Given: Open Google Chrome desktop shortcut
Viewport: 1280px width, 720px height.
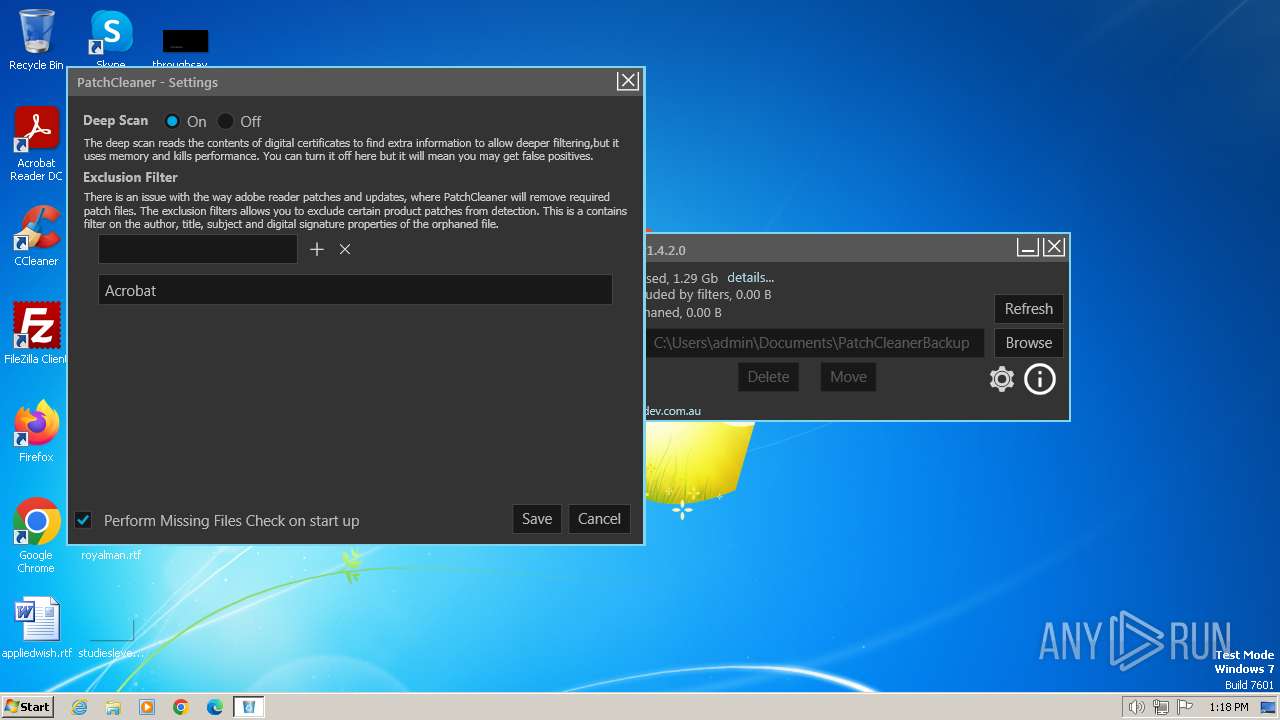Looking at the screenshot, I should (x=36, y=535).
